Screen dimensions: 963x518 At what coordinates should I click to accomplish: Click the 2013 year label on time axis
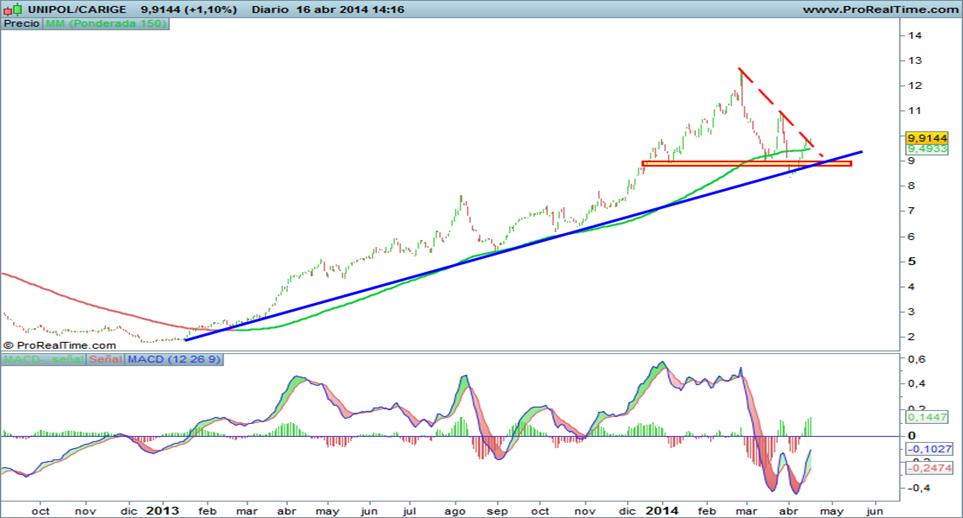163,511
